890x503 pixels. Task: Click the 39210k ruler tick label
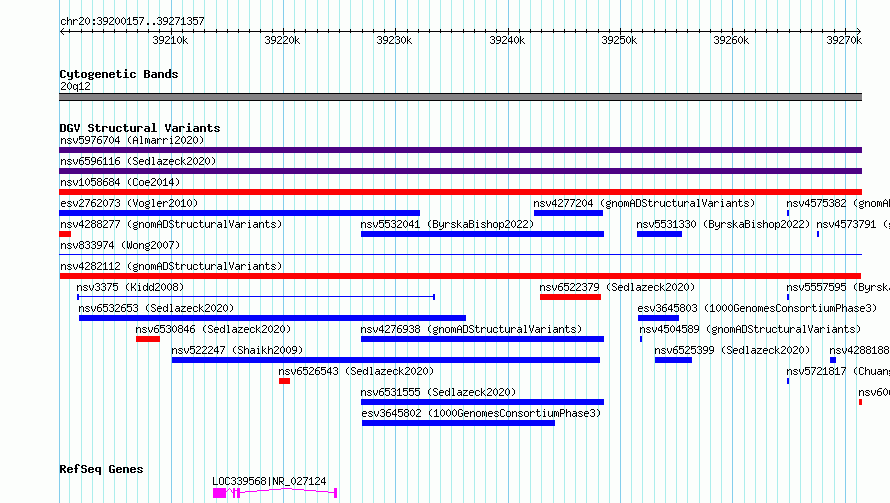[170, 40]
